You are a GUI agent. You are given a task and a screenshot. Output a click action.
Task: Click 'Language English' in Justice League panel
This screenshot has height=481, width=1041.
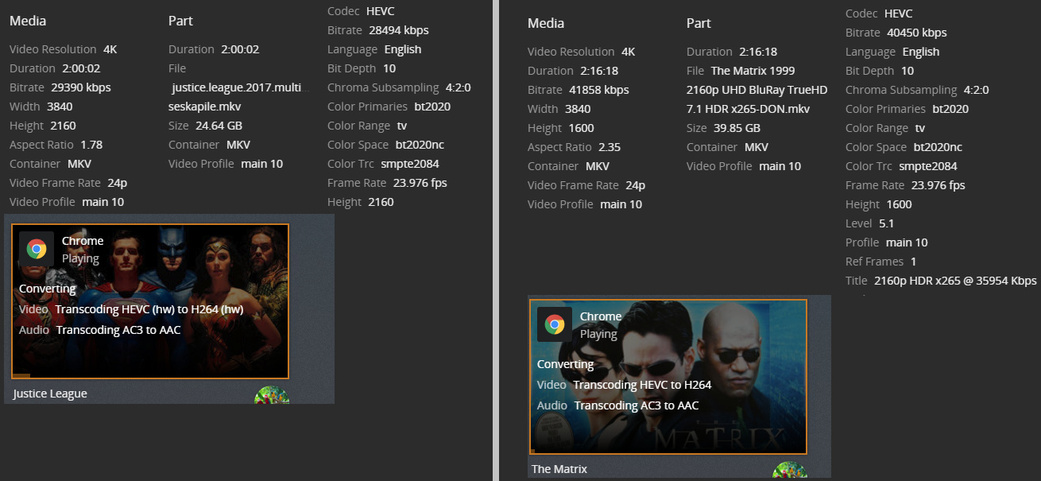(x=374, y=49)
